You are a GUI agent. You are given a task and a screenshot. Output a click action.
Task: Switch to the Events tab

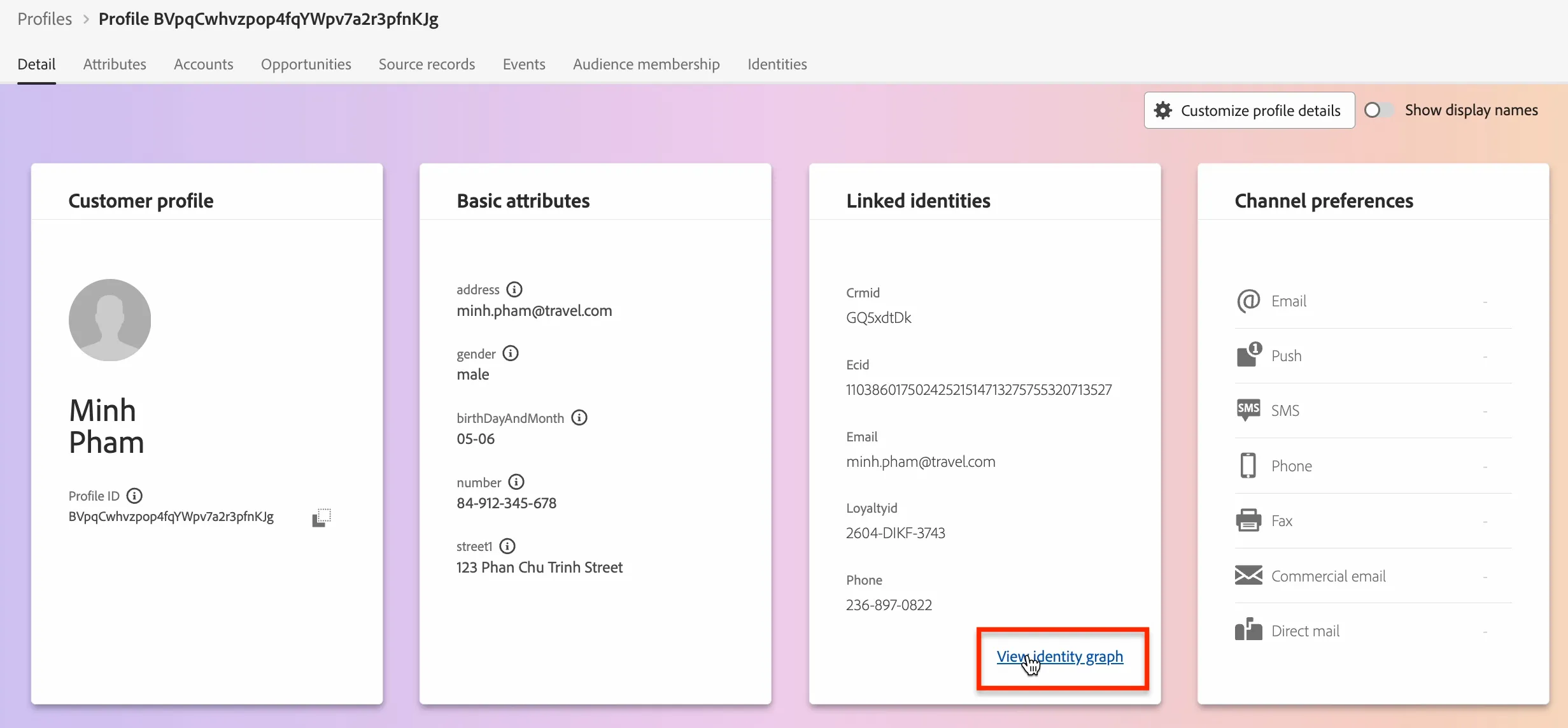(x=524, y=64)
